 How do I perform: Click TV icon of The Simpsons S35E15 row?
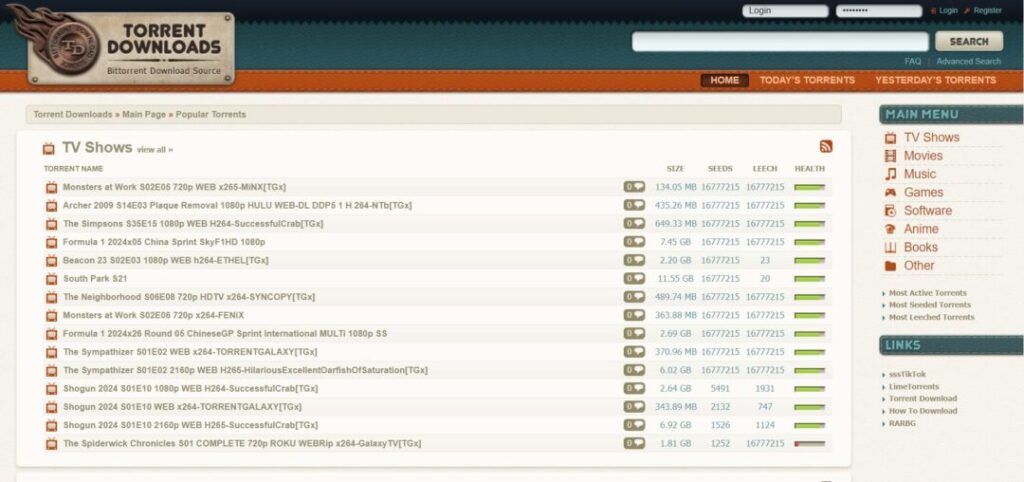[52, 224]
